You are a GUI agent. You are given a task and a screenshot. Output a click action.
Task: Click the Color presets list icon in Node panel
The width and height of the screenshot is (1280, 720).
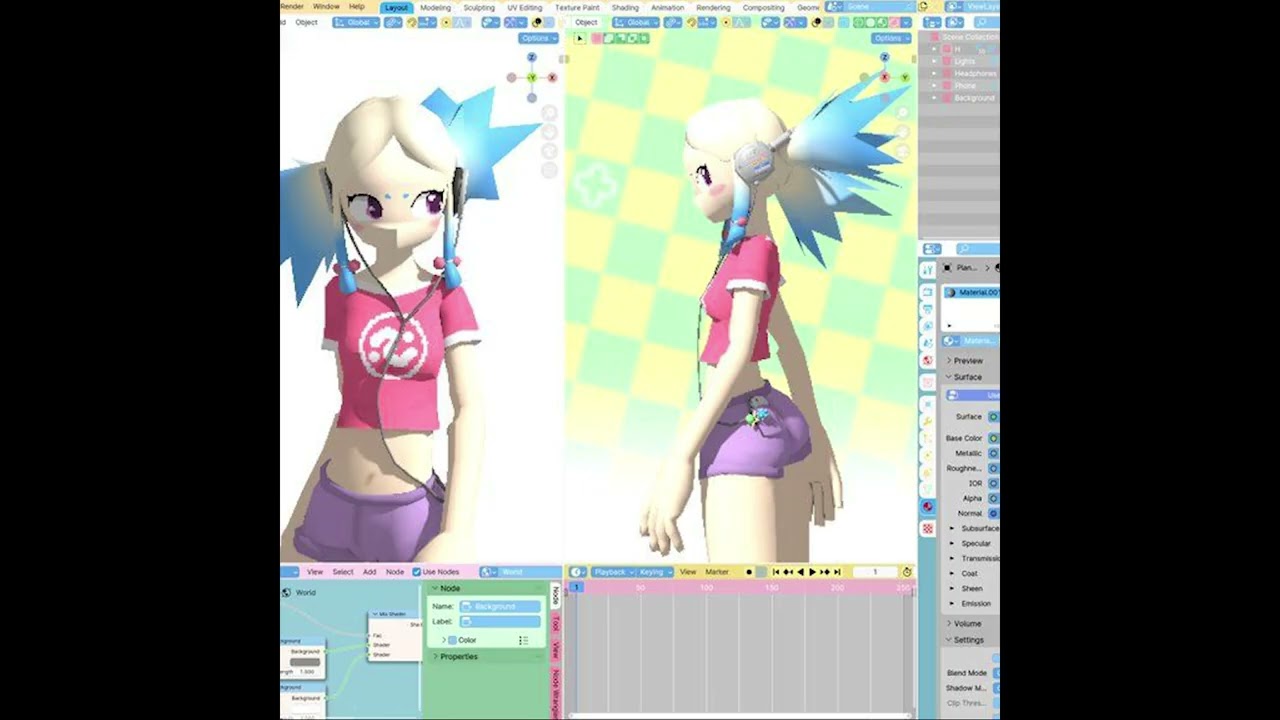(524, 640)
